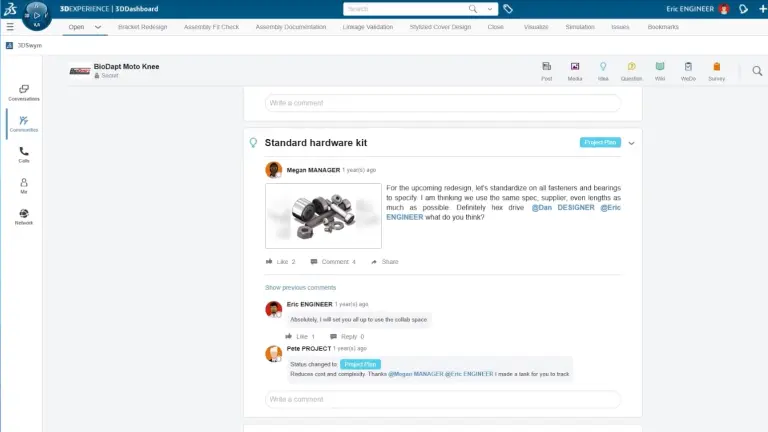This screenshot has height=432, width=768.
Task: Open the Close tab
Action: (496, 27)
